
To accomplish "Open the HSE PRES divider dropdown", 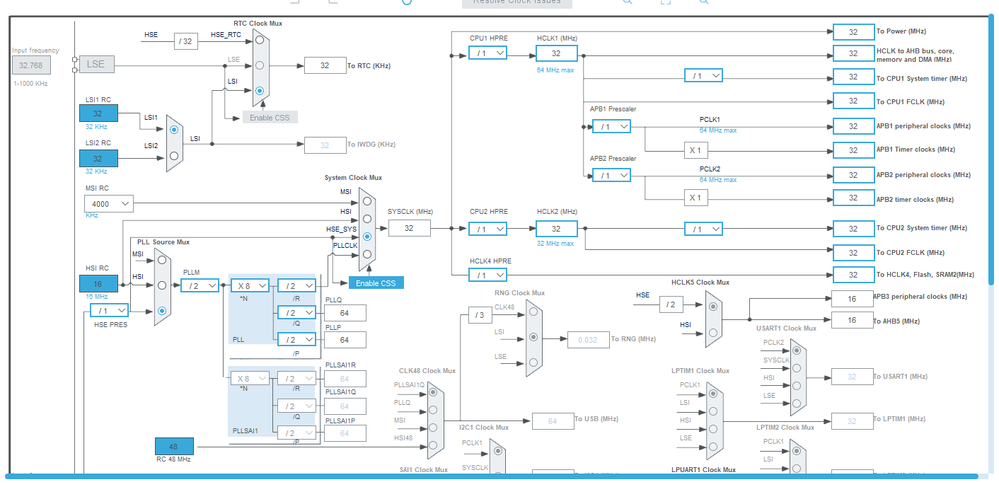I will click(109, 310).
